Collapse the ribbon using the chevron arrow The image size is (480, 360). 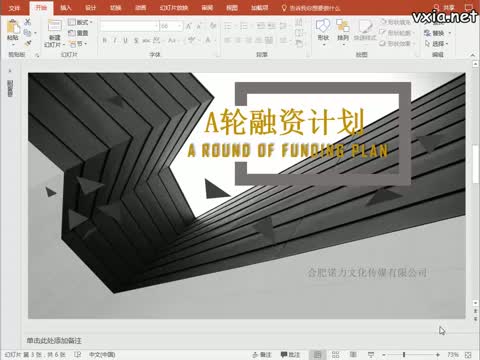tap(472, 55)
